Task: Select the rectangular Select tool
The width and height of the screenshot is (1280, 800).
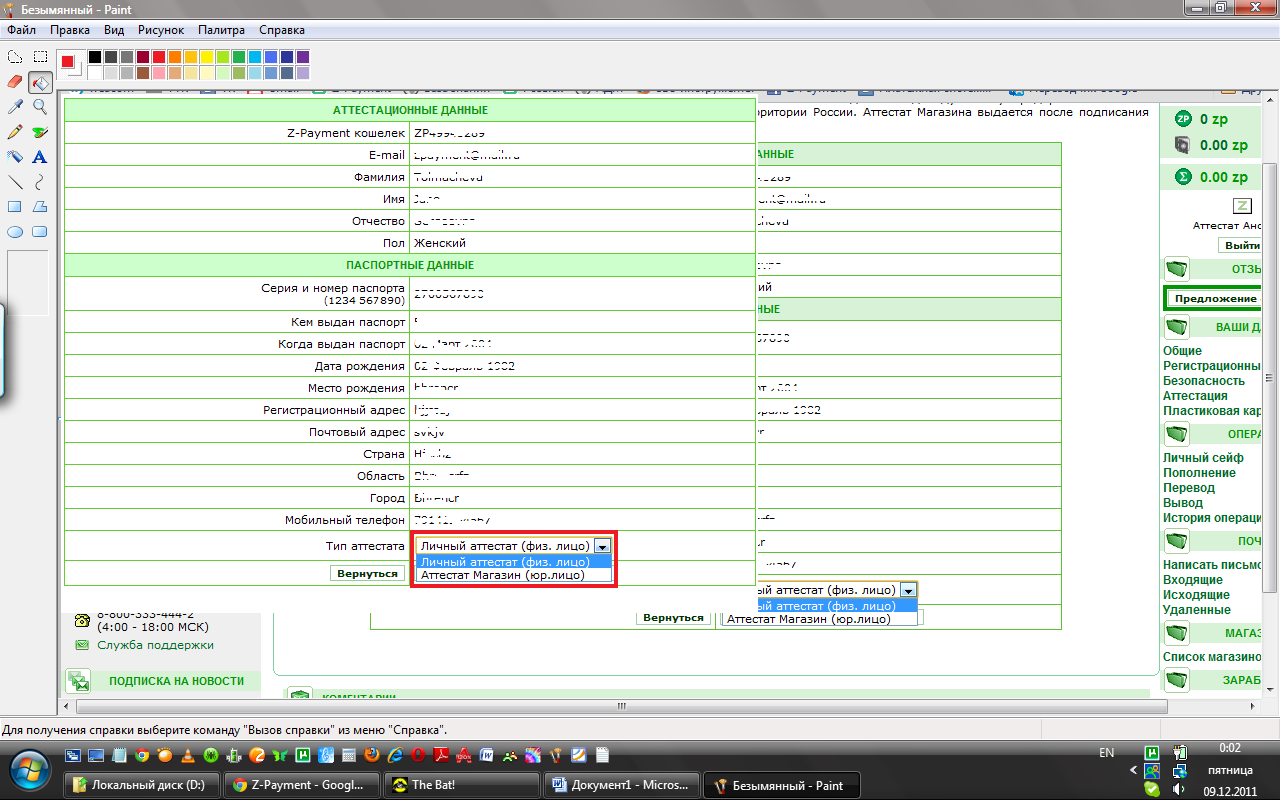Action: coord(40,57)
